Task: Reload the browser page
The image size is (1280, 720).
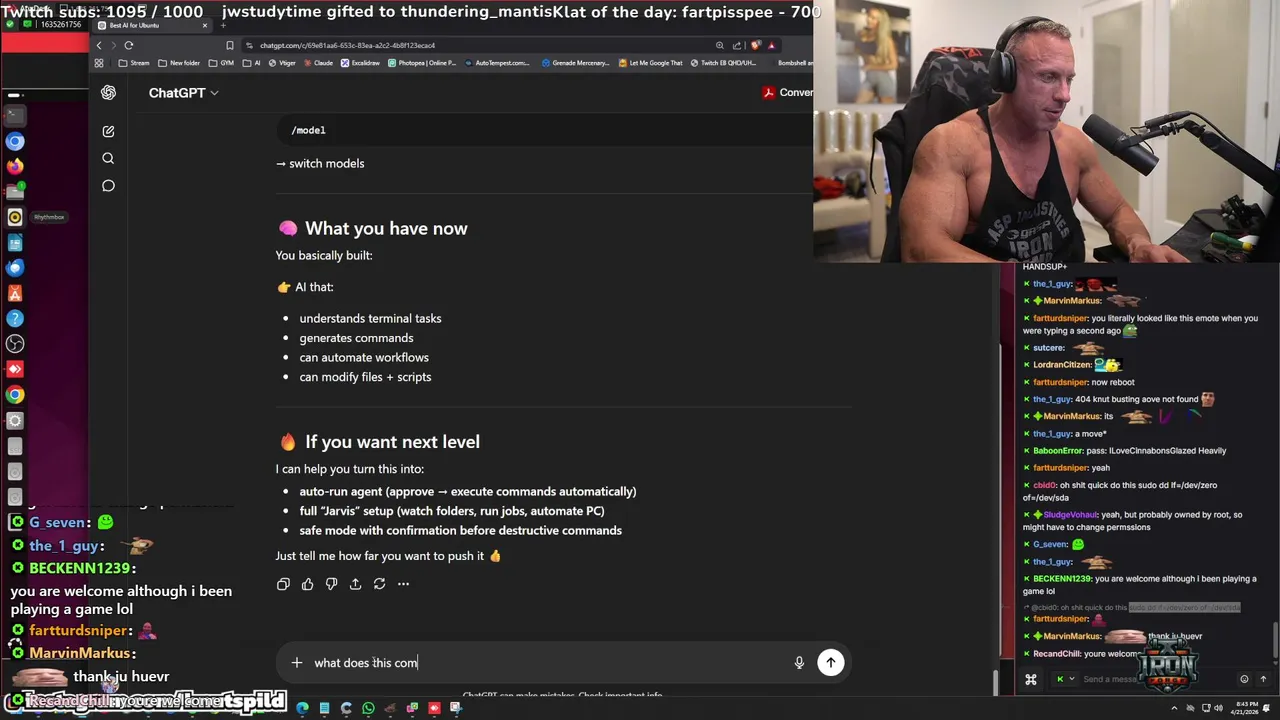Action: tap(129, 45)
